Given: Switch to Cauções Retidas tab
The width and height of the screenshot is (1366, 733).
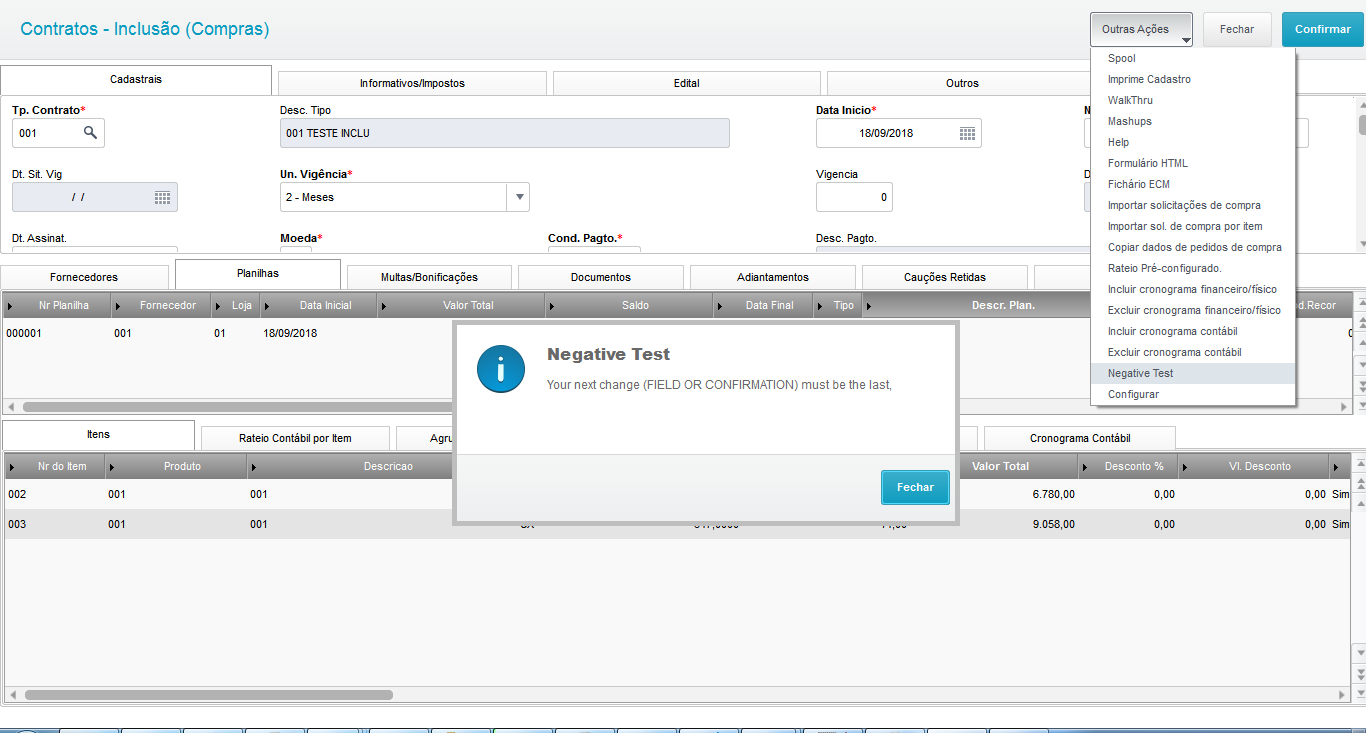Looking at the screenshot, I should point(945,277).
